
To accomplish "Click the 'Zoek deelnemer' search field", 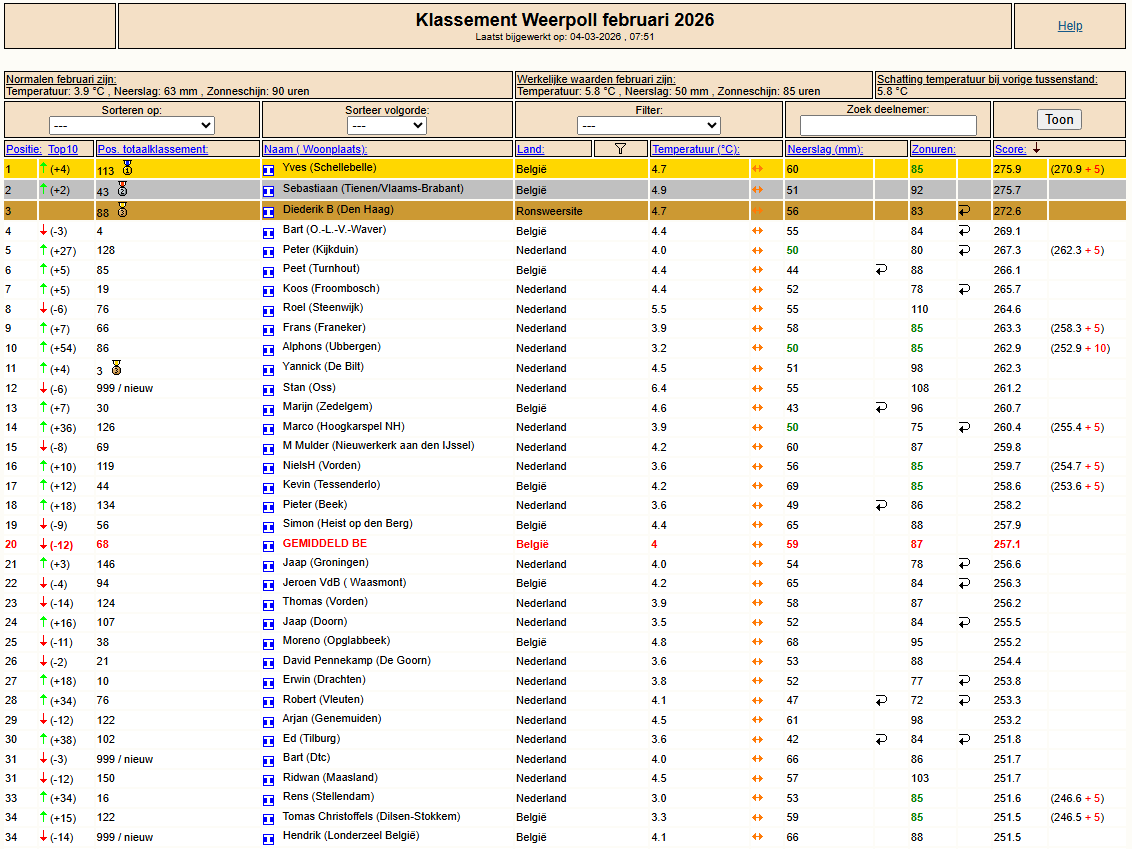I will [888, 126].
